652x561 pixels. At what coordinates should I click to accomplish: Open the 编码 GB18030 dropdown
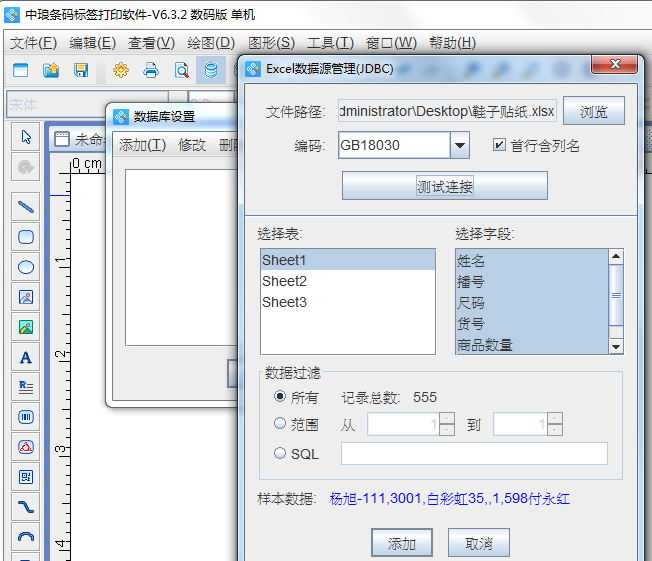[459, 146]
